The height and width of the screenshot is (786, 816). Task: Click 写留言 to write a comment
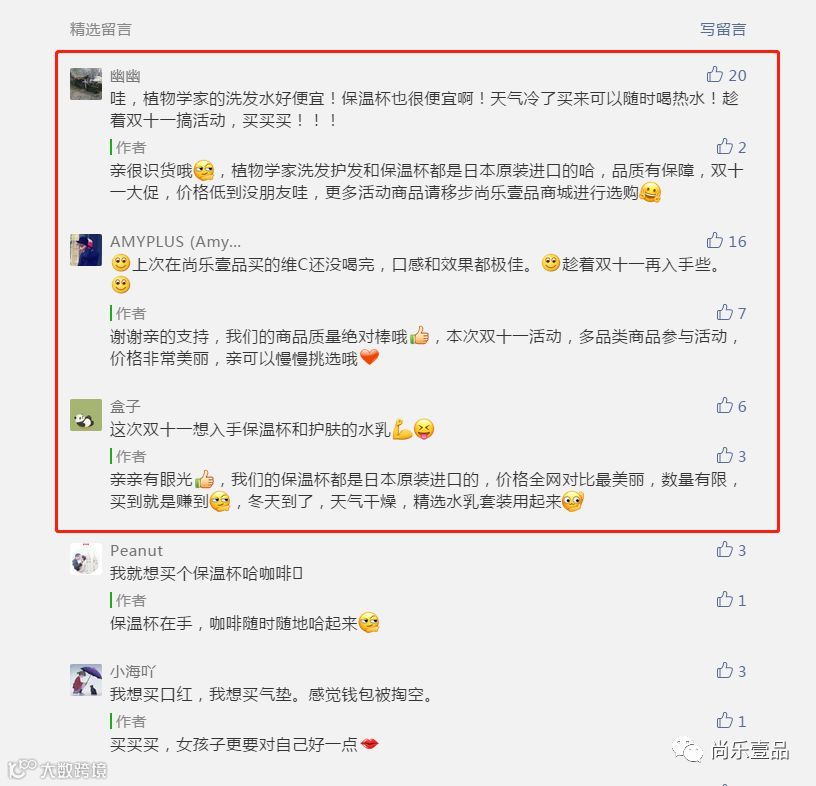pyautogui.click(x=723, y=29)
